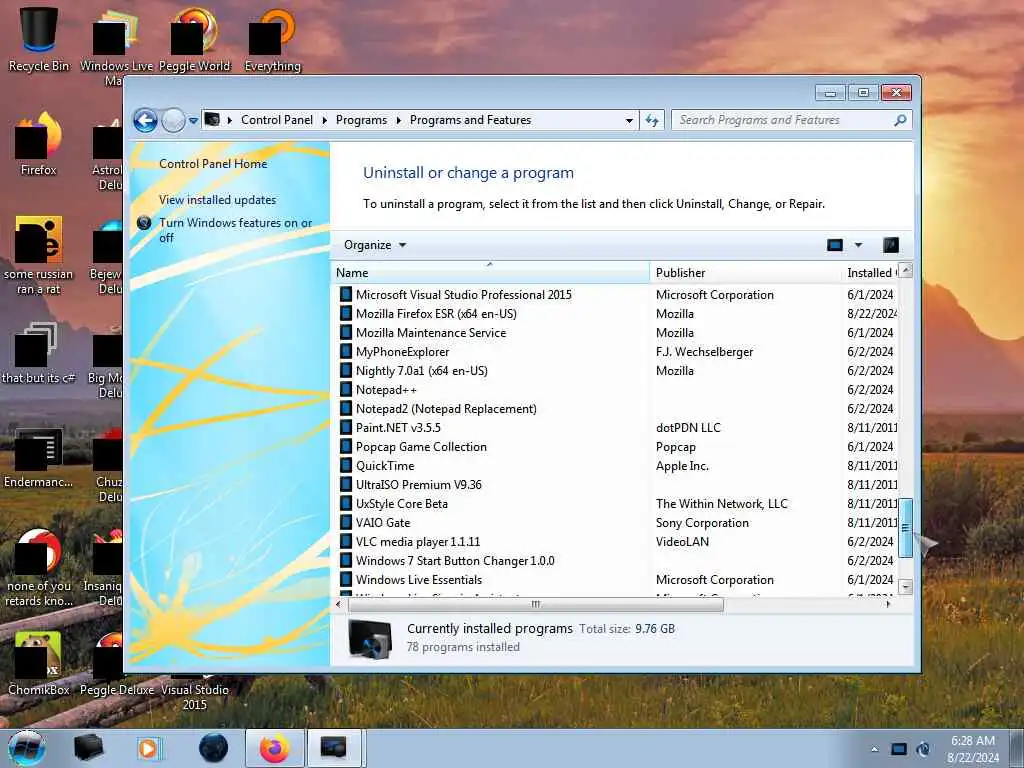
Task: Click QuickTime program icon
Action: coord(346,466)
